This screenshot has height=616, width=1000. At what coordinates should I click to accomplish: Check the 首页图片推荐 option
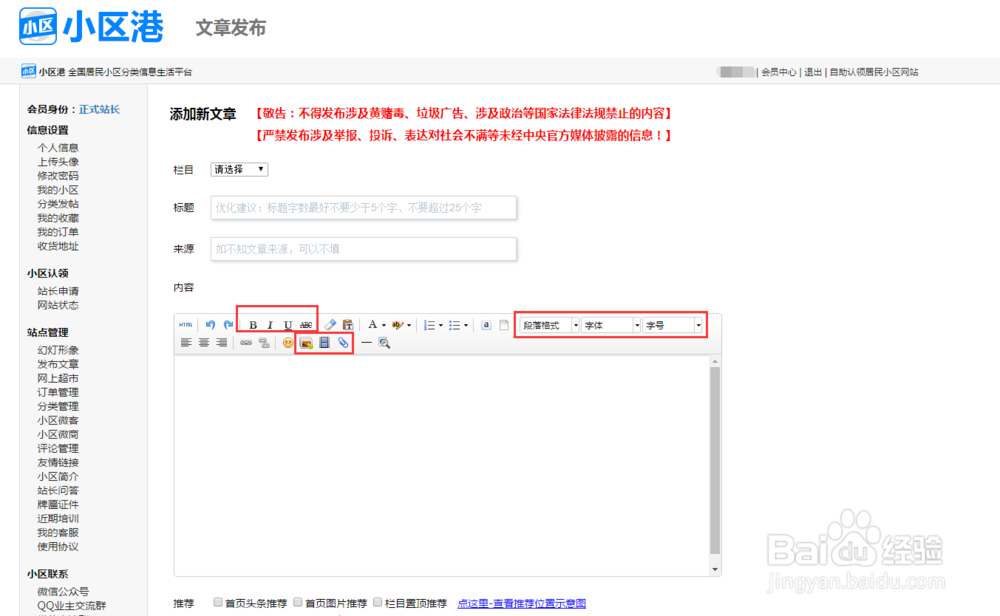[297, 601]
